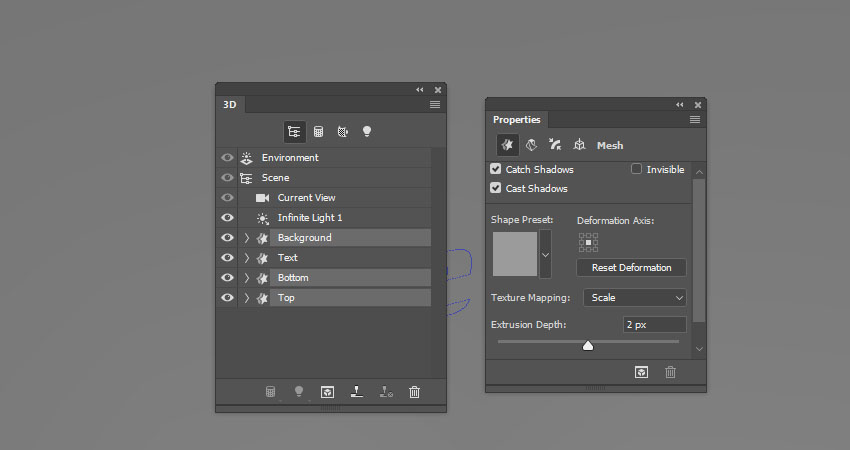Select the Infinite Light 1 row
The image size is (850, 450).
335,217
